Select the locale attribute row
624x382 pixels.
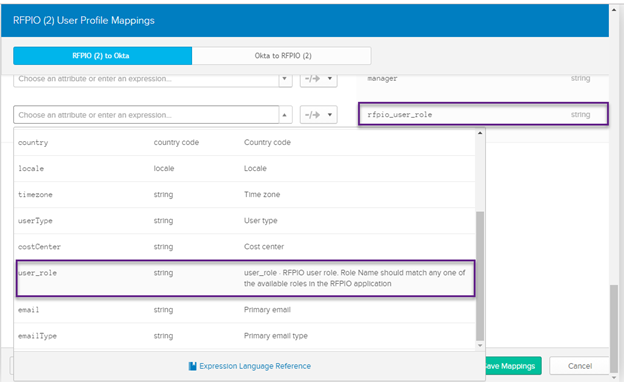point(245,168)
